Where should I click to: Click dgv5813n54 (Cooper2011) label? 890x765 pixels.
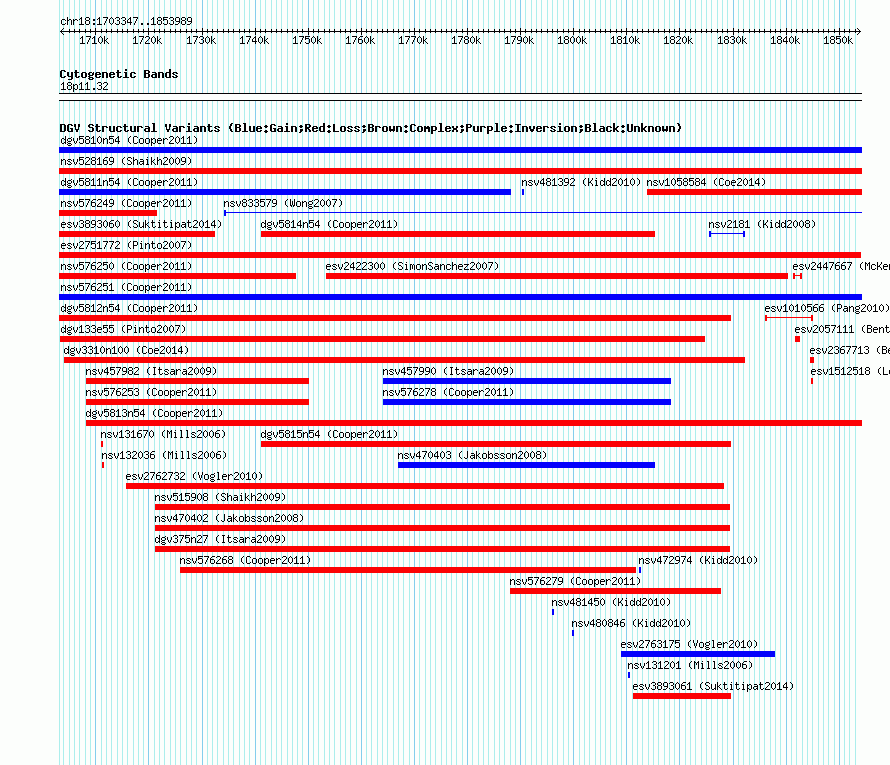click(x=154, y=413)
